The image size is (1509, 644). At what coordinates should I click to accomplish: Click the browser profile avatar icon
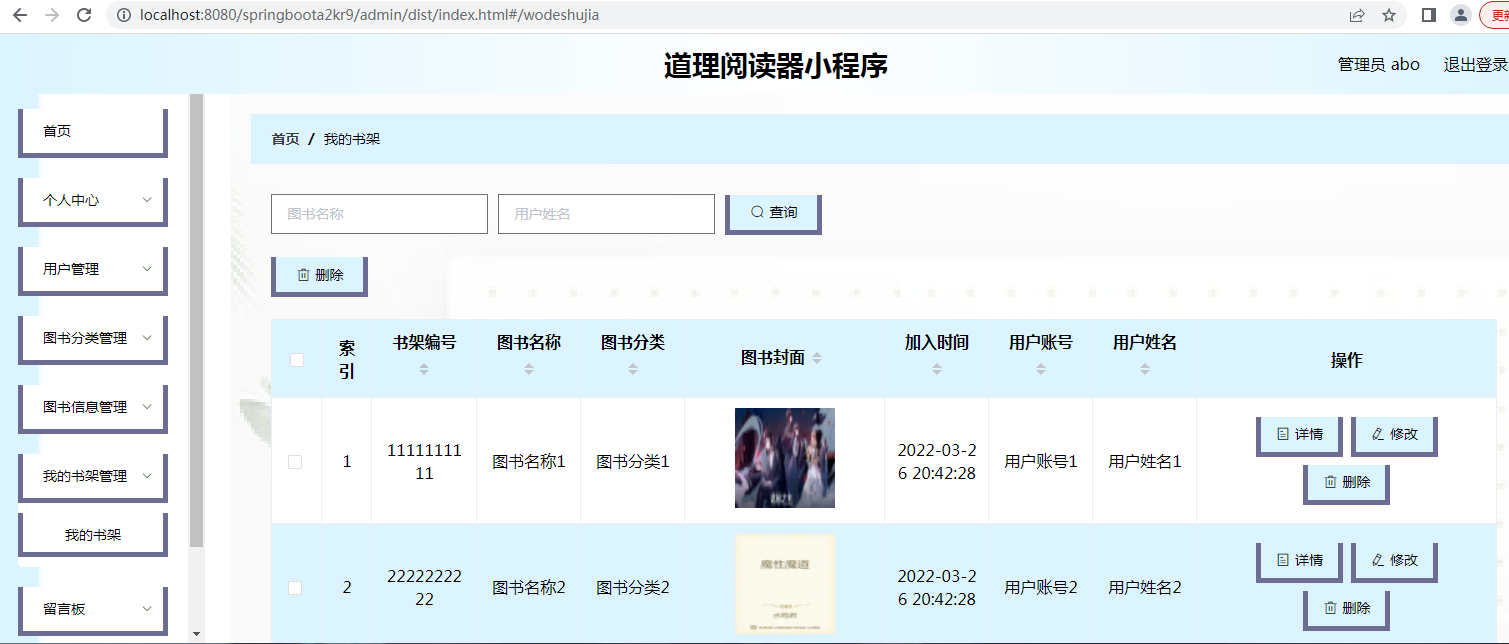(x=1461, y=15)
